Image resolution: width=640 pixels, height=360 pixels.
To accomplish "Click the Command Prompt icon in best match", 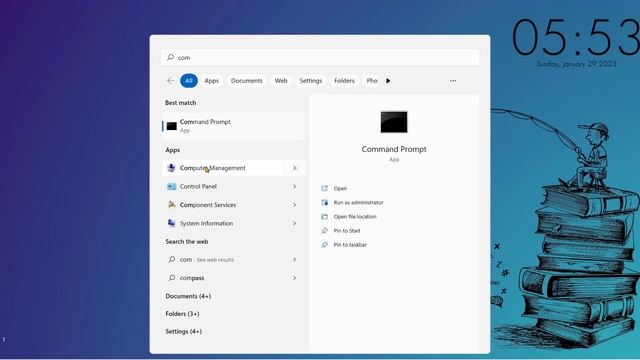I will point(172,126).
